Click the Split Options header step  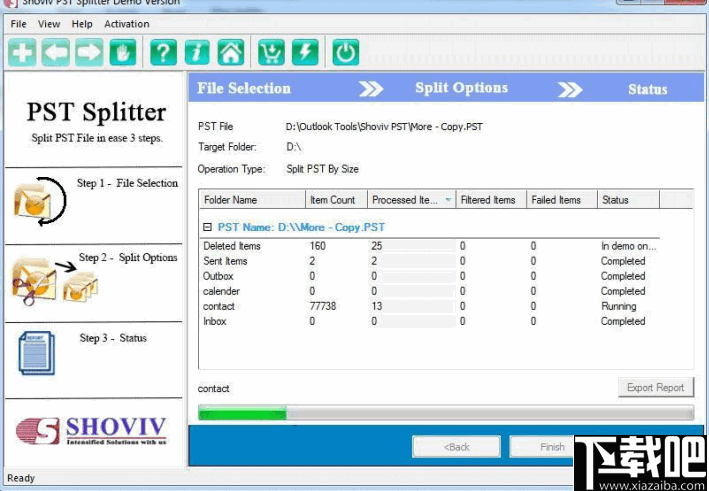click(462, 88)
